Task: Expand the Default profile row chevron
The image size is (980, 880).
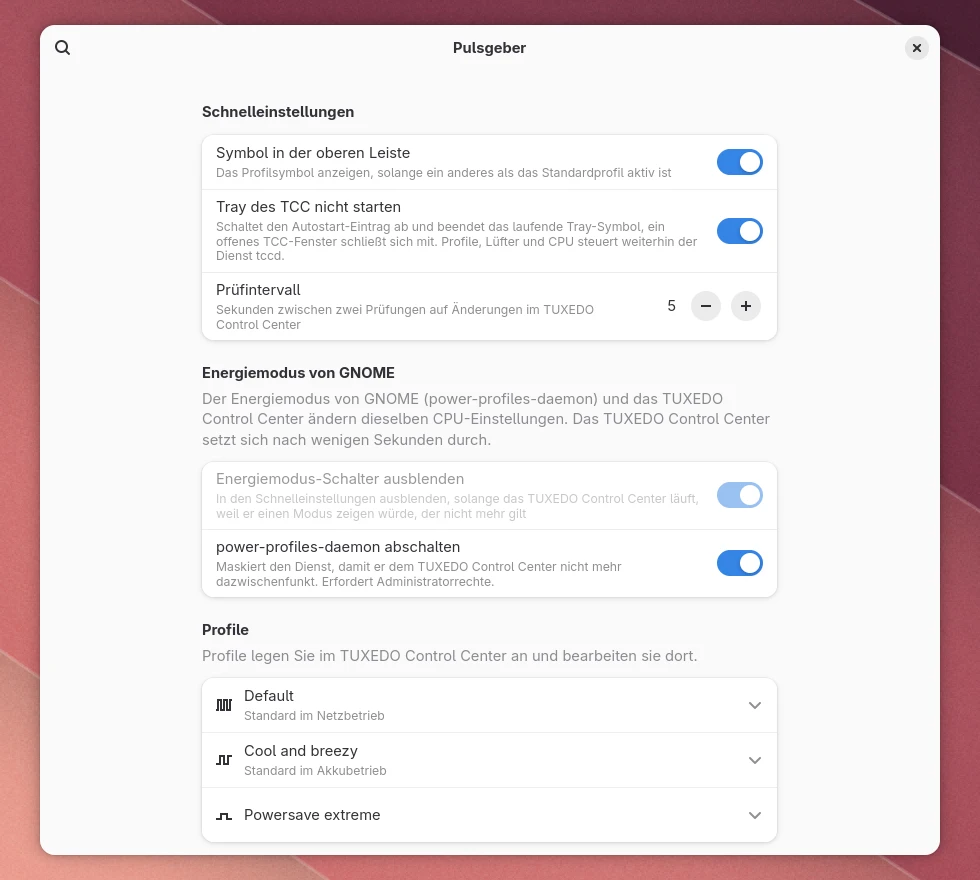Action: point(754,706)
